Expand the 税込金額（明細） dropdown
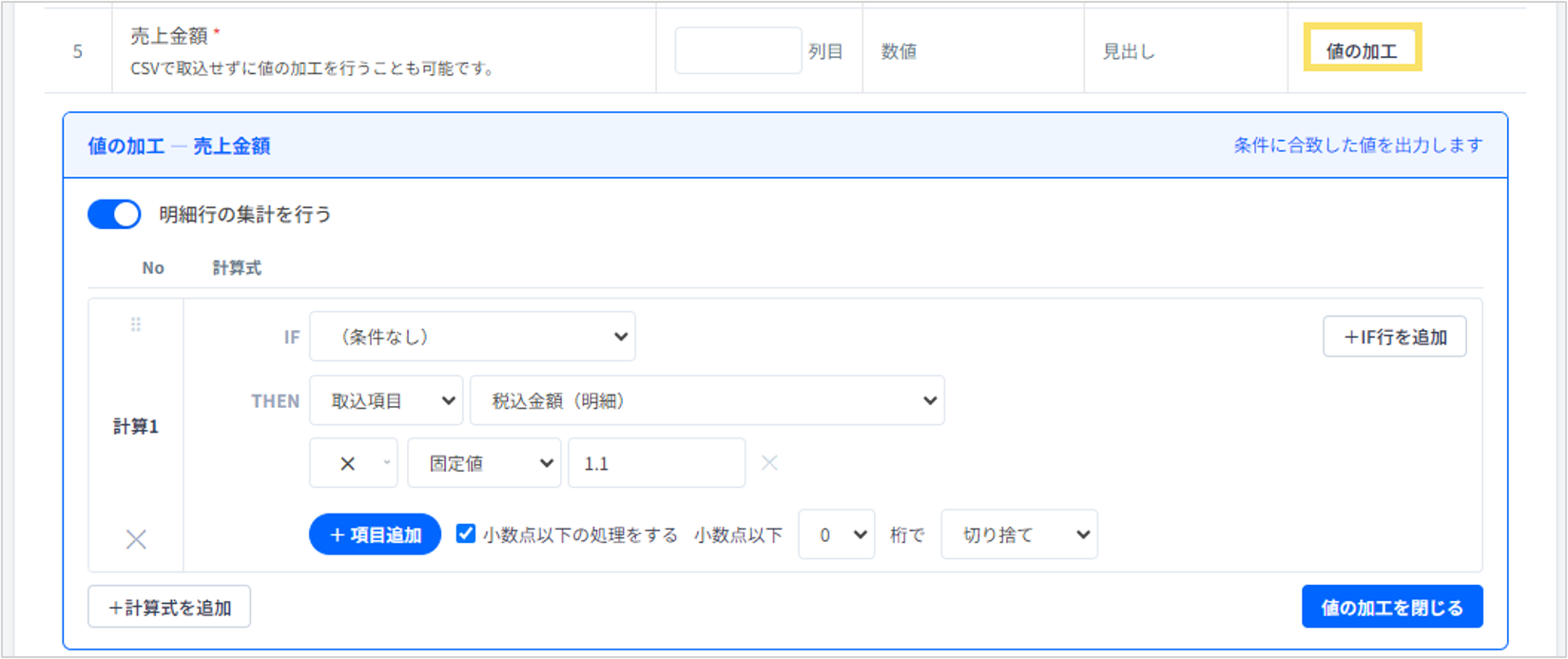The width and height of the screenshot is (1568, 659). pos(707,400)
